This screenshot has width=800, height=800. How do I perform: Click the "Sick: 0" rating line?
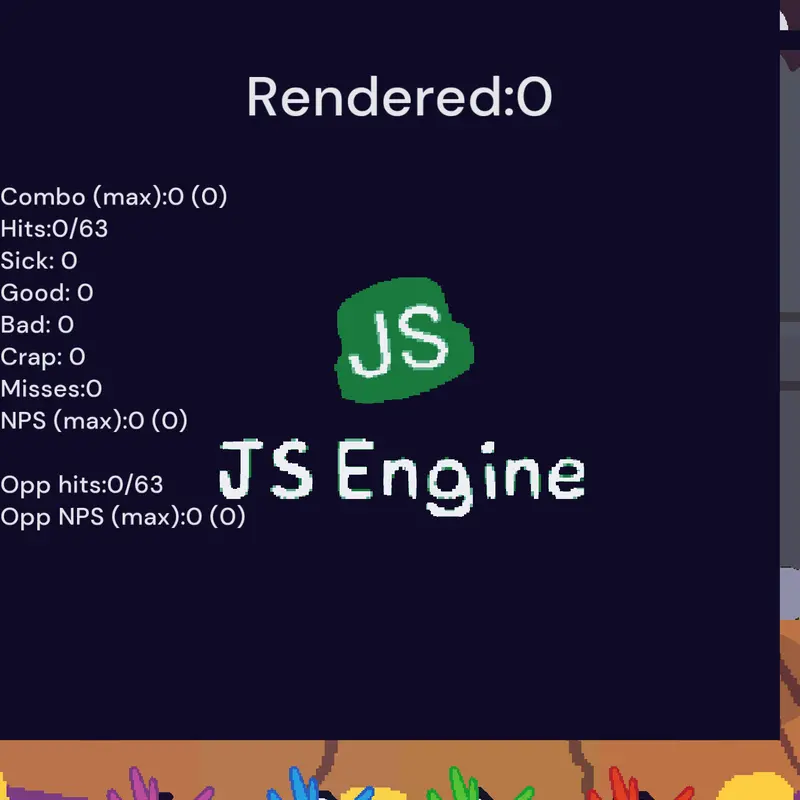point(39,261)
